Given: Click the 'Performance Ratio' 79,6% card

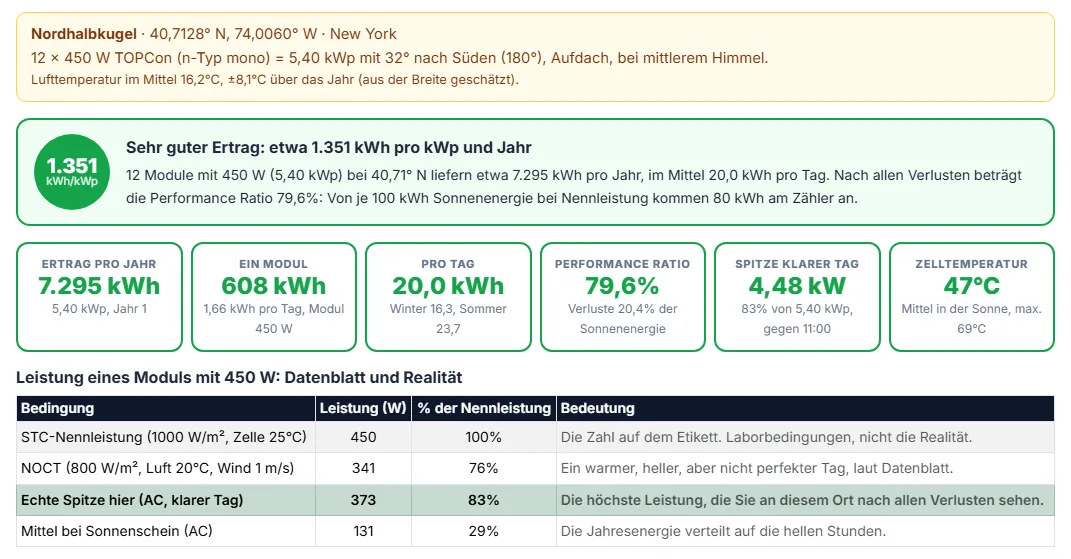Looking at the screenshot, I should [x=622, y=297].
